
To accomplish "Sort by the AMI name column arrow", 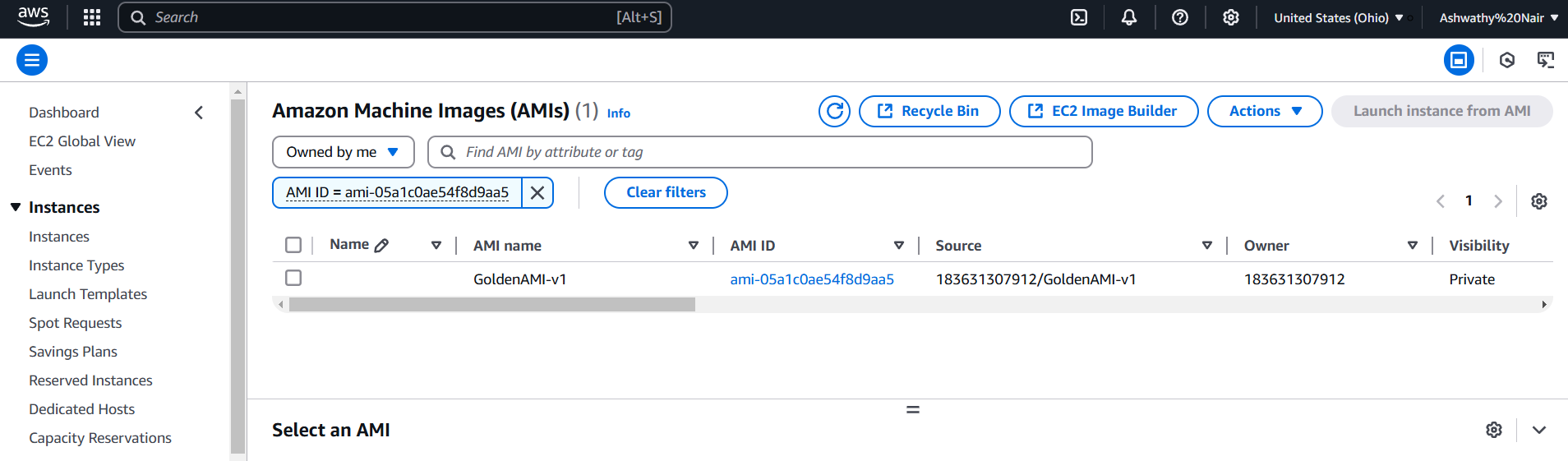I will tap(694, 245).
